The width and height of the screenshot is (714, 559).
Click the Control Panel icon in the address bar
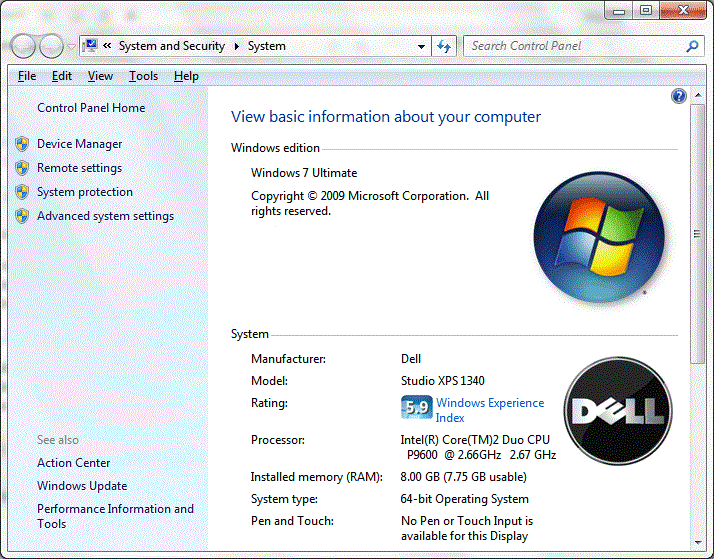click(x=91, y=46)
